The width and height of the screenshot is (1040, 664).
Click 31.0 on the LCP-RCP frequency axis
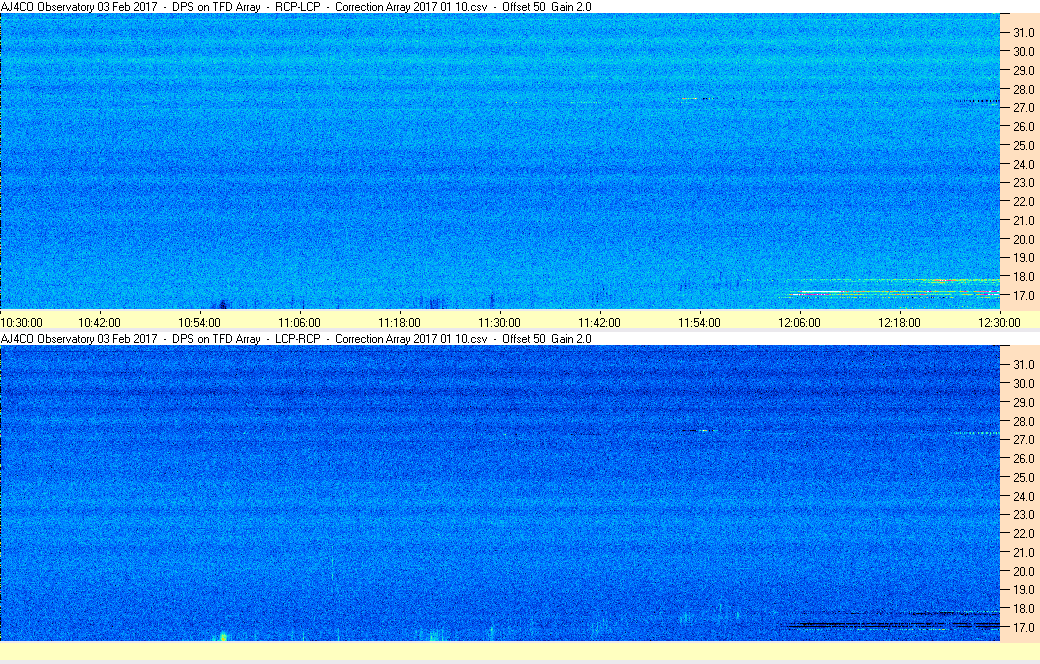coord(1023,365)
